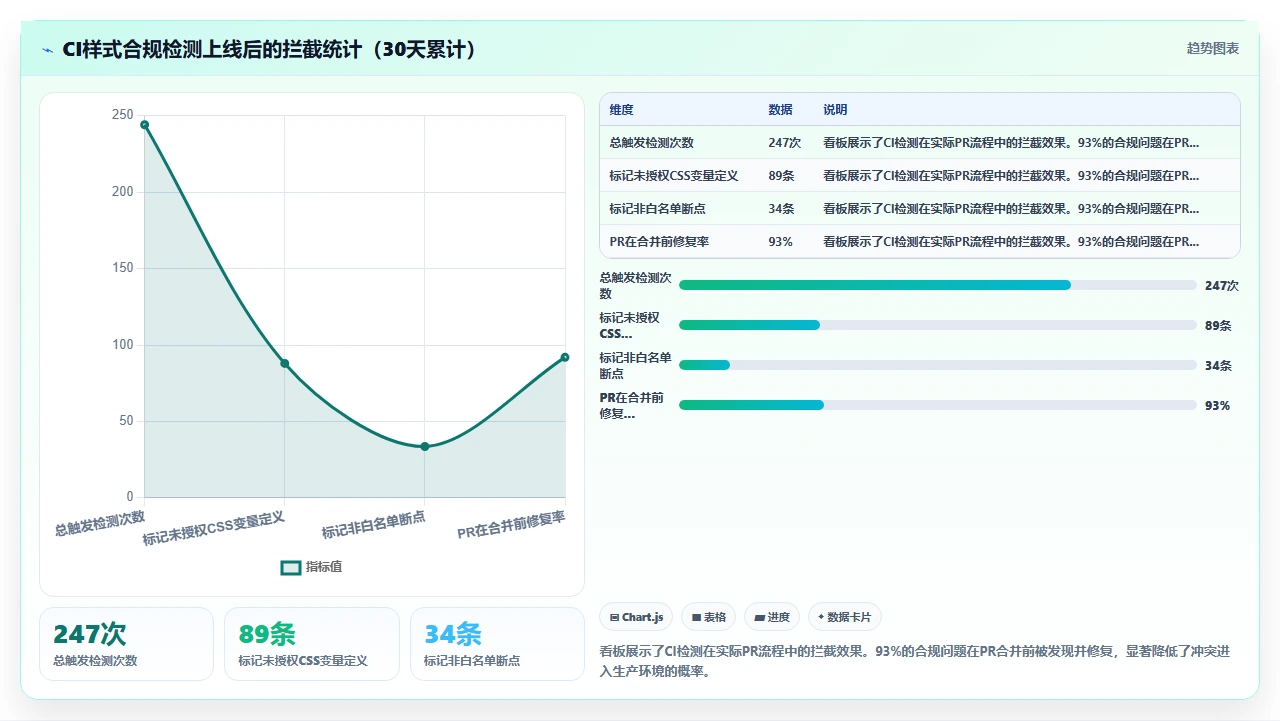
Task: Open the 34条 标记非白名单断点 stat card
Action: [x=497, y=644]
